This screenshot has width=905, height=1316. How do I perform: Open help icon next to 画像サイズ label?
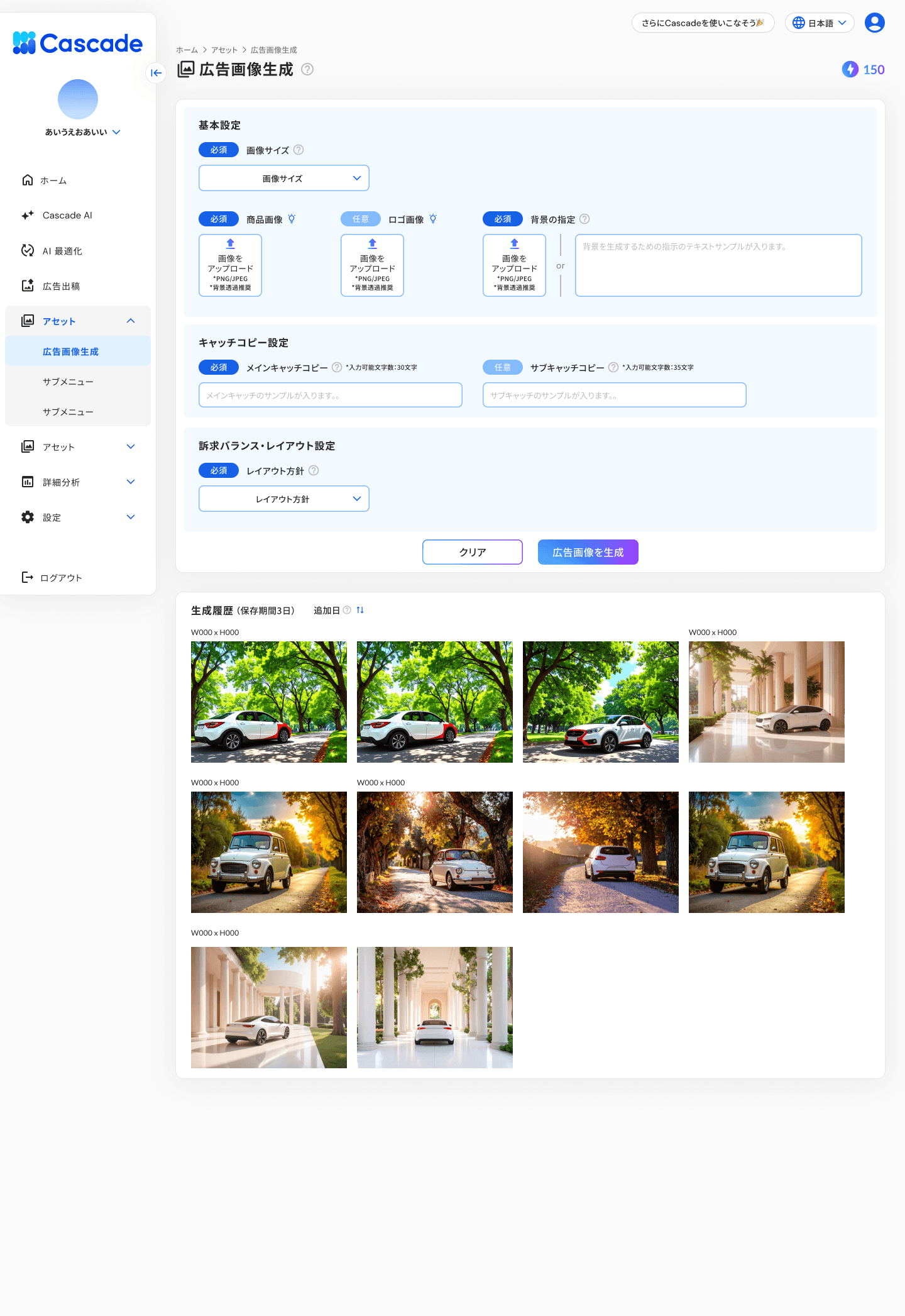tap(299, 150)
